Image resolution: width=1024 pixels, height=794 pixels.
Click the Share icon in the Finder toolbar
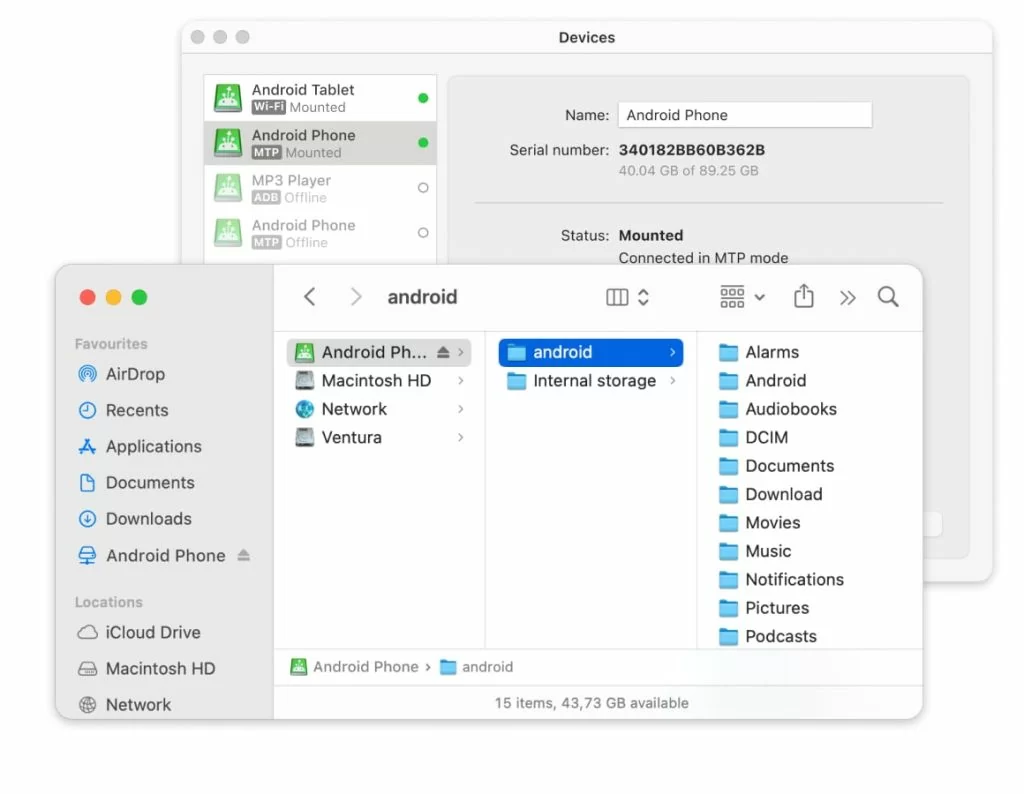pyautogui.click(x=803, y=297)
